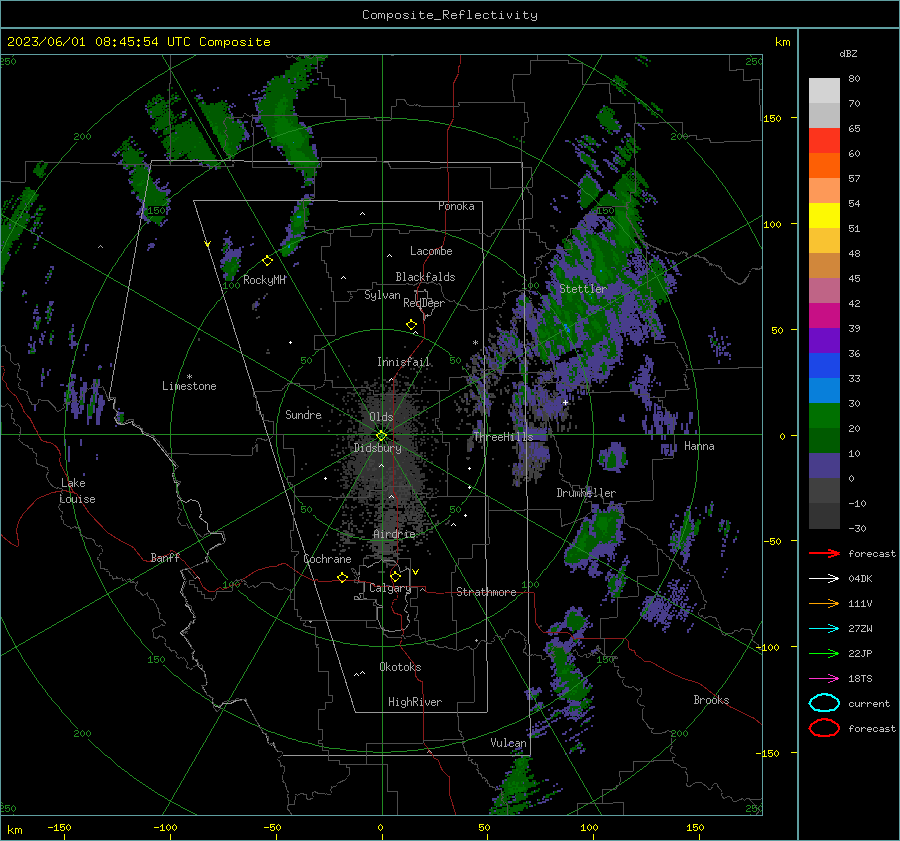Click the dBZ legend heading
Viewport: 900px width, 841px height.
point(848,54)
